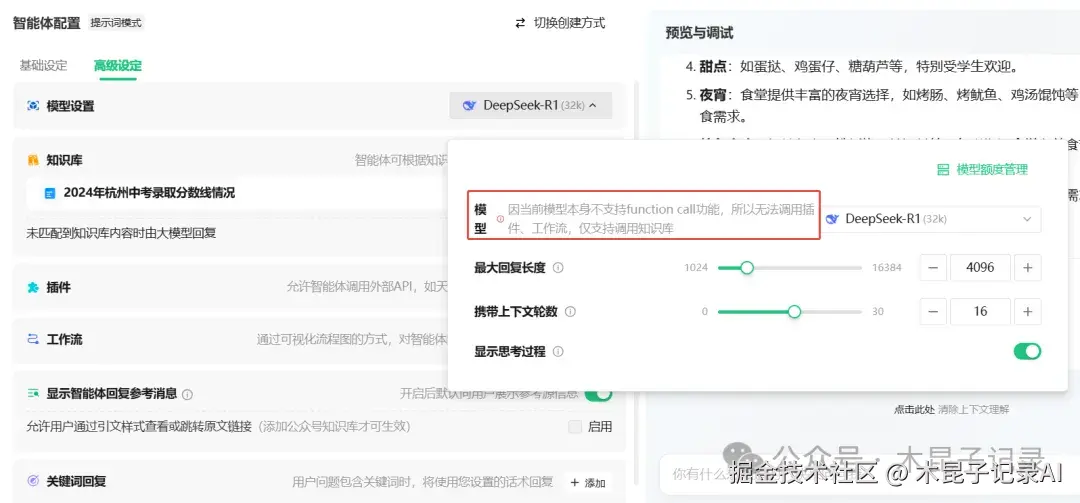Click the 最大回复长度 slider handle
Viewport: 1080px width, 503px height.
pos(747,267)
